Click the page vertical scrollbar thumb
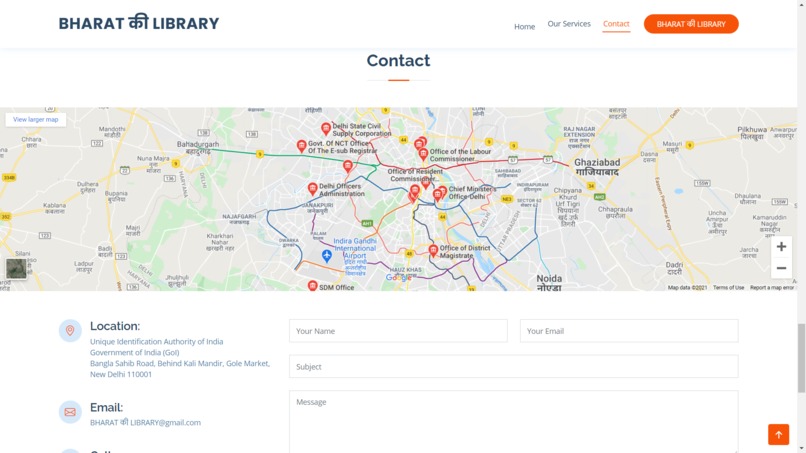806x453 pixels. tap(801, 358)
